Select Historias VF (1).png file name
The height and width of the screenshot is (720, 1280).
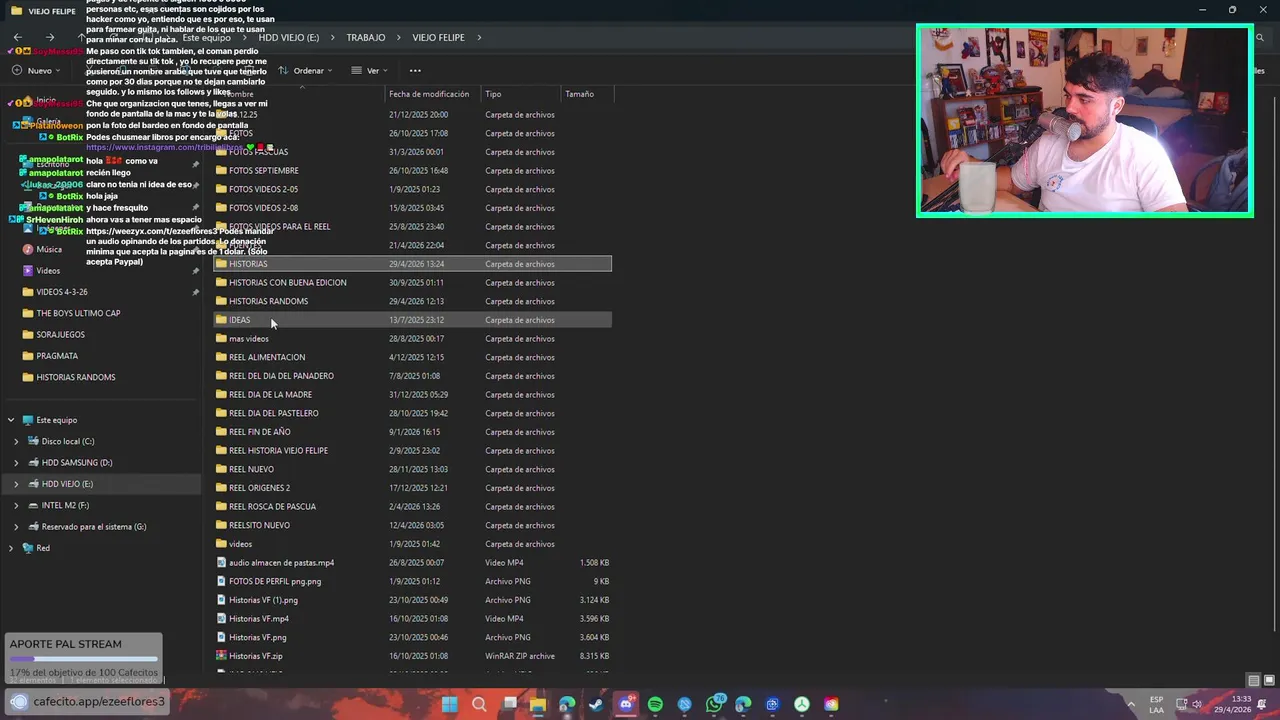pos(263,600)
